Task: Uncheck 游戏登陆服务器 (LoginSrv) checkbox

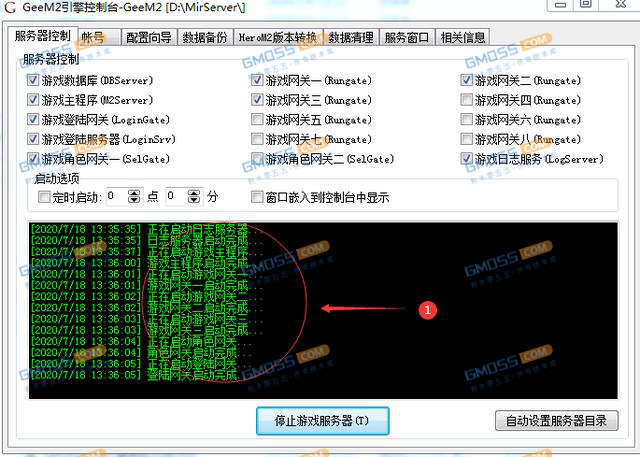Action: pos(33,139)
